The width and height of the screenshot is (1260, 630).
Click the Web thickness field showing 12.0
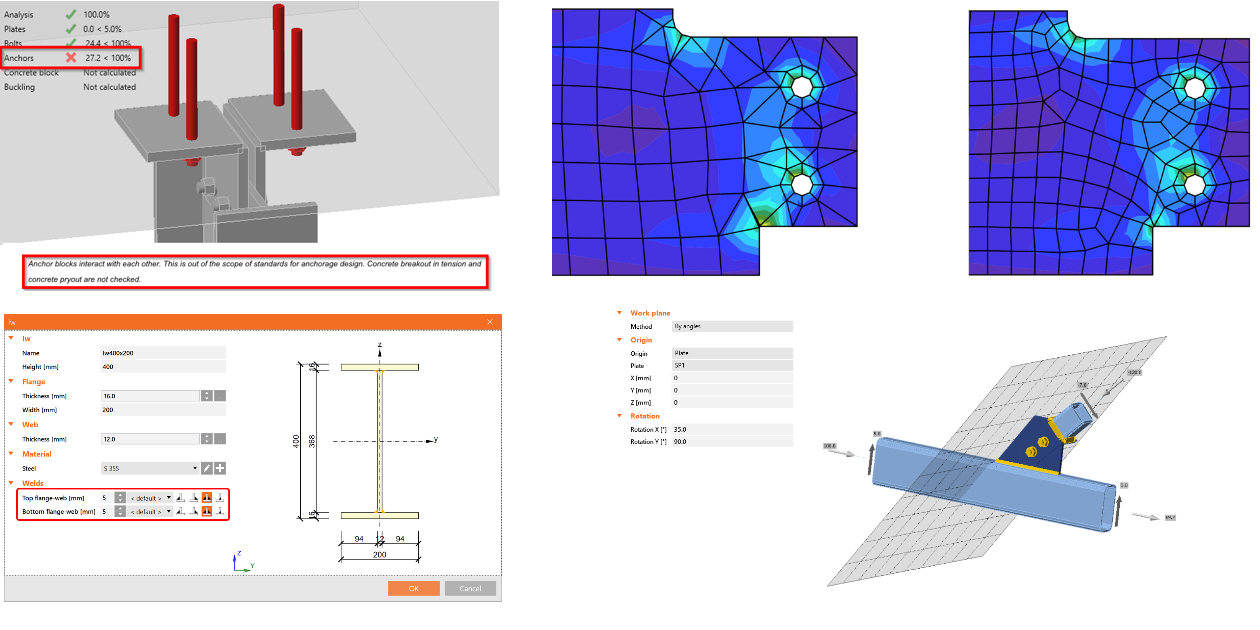[150, 439]
